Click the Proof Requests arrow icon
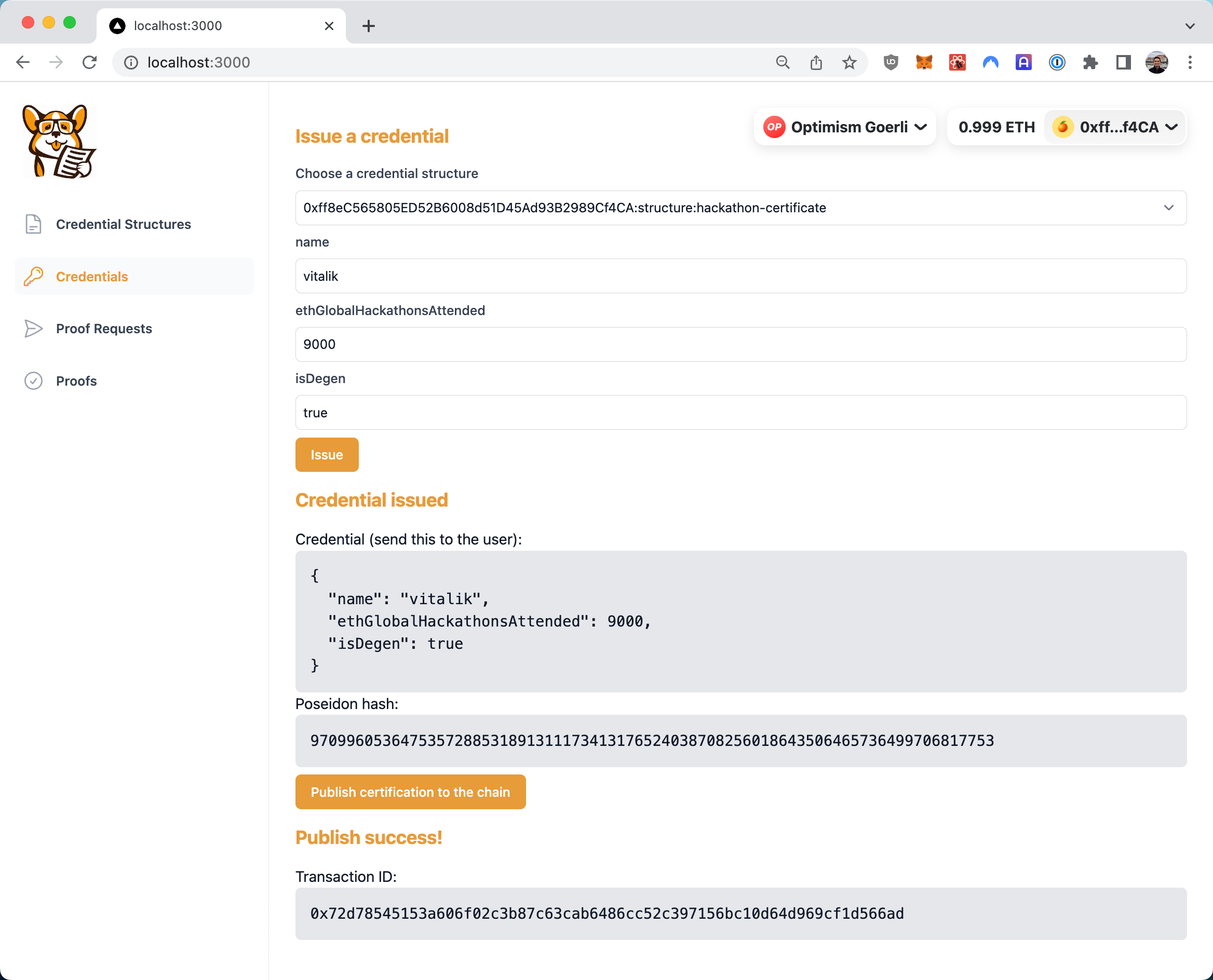This screenshot has width=1213, height=980. pyautogui.click(x=32, y=328)
